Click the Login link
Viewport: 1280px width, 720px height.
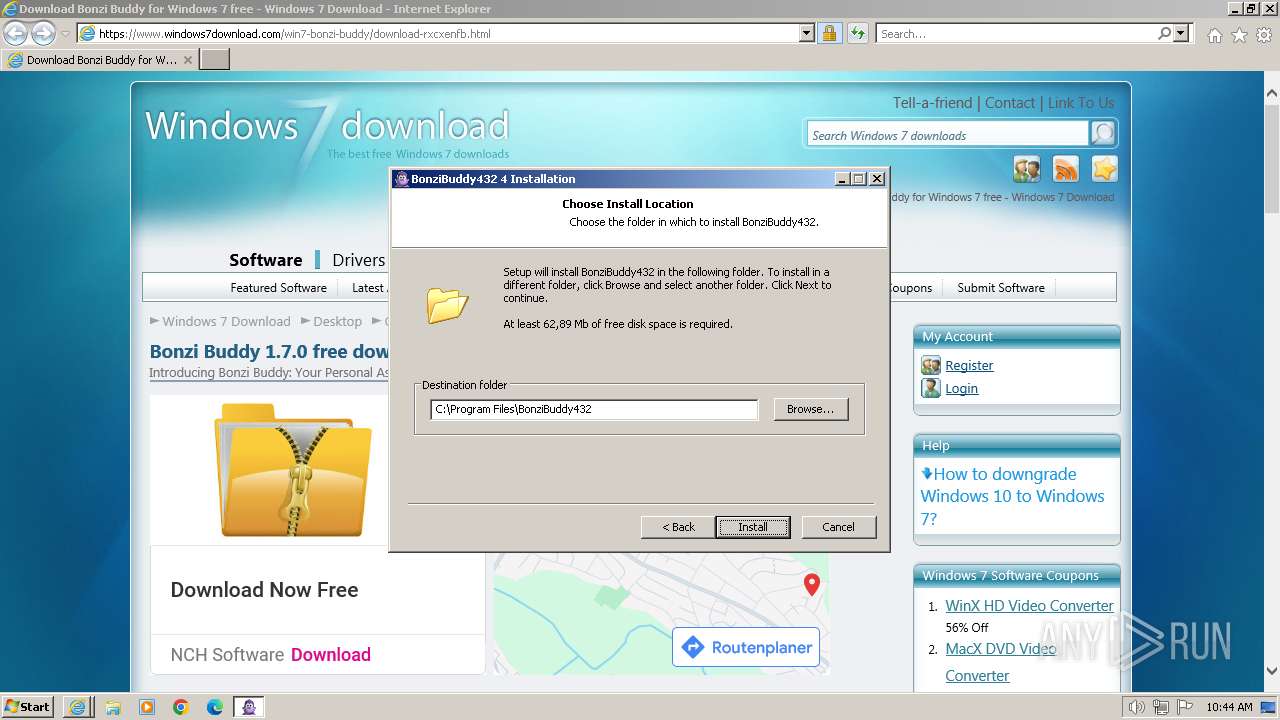pos(961,388)
